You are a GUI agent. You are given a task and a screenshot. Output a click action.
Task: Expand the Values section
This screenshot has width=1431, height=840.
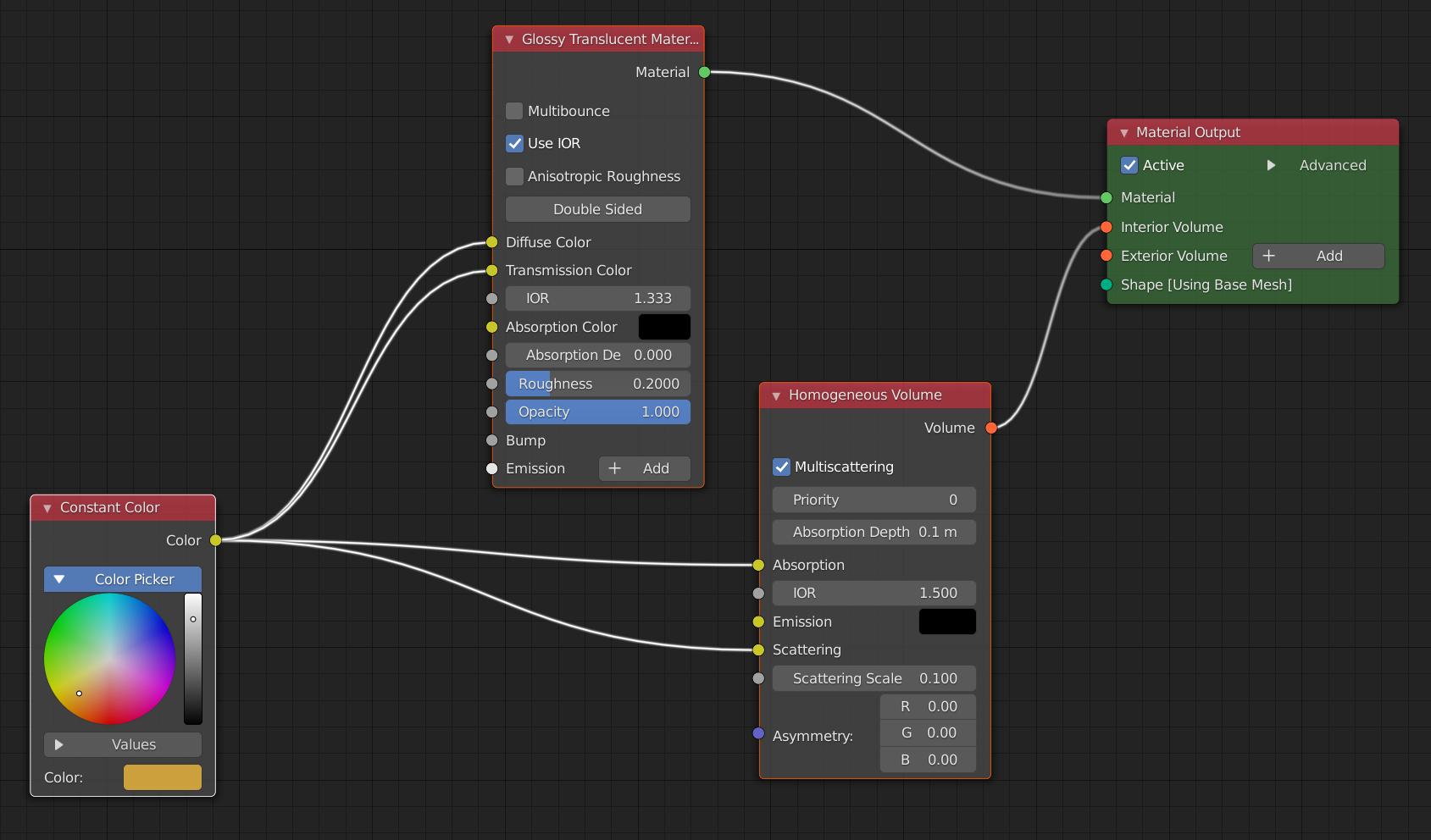point(59,744)
